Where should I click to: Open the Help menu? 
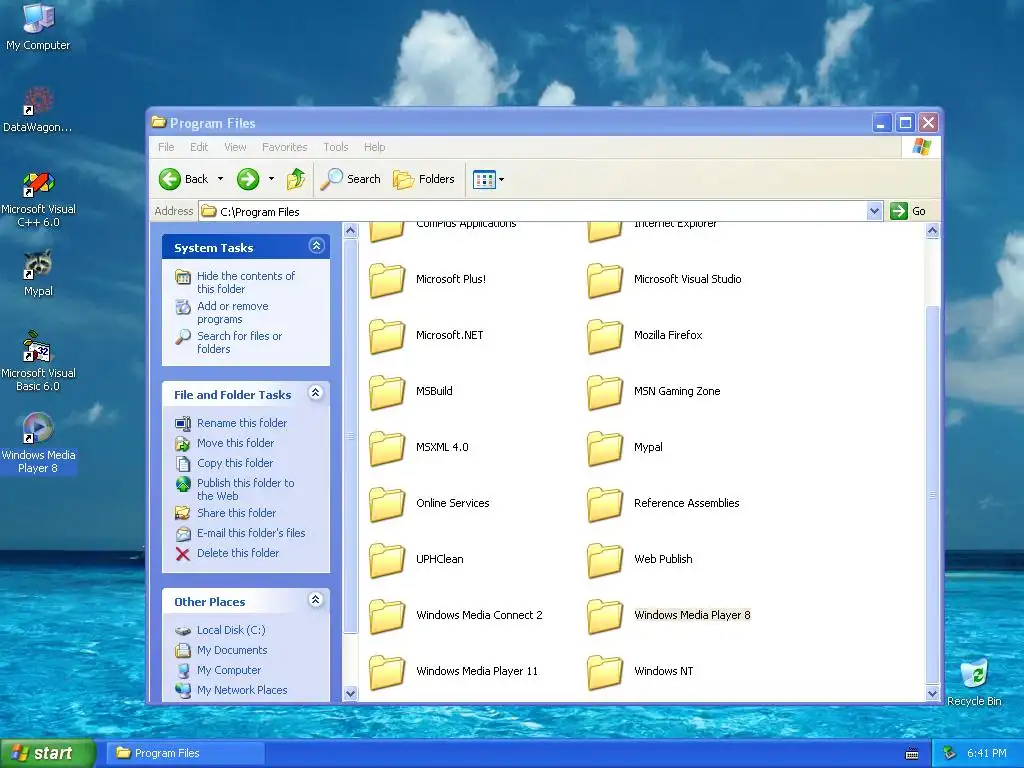click(374, 147)
